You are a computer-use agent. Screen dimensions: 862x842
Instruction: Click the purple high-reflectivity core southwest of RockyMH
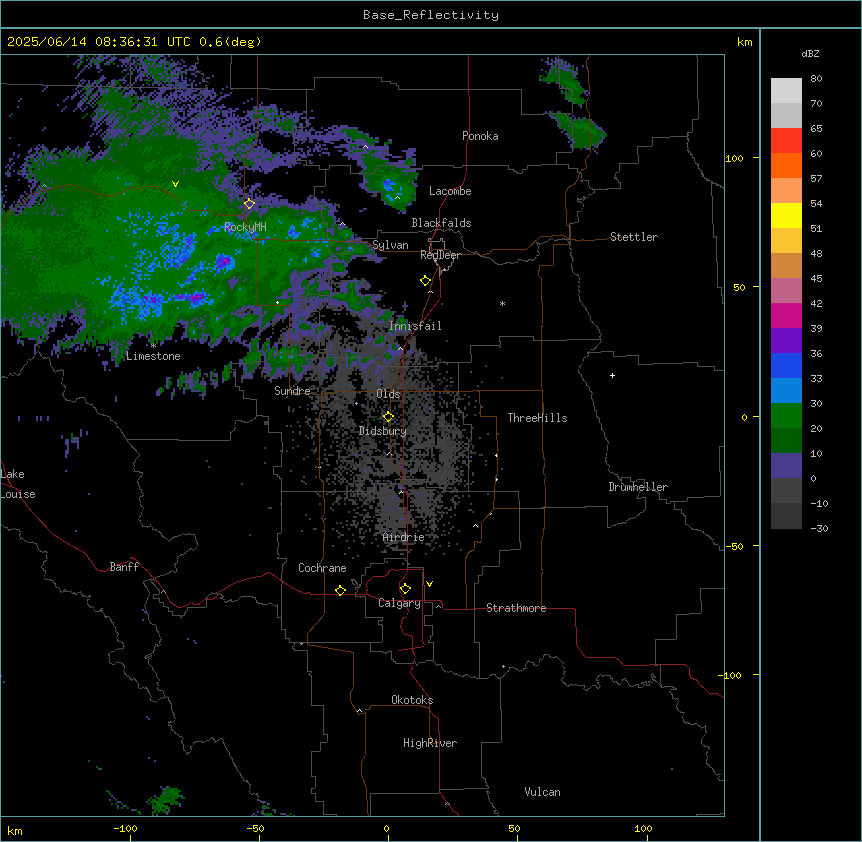pos(223,261)
